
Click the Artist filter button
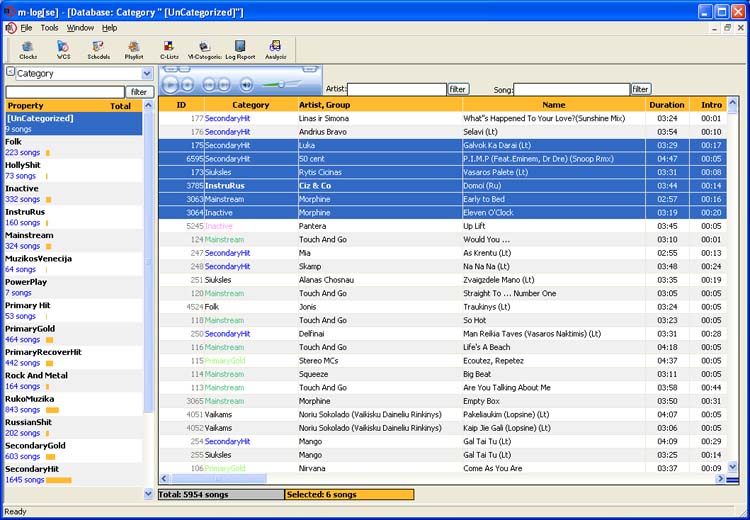pyautogui.click(x=458, y=89)
